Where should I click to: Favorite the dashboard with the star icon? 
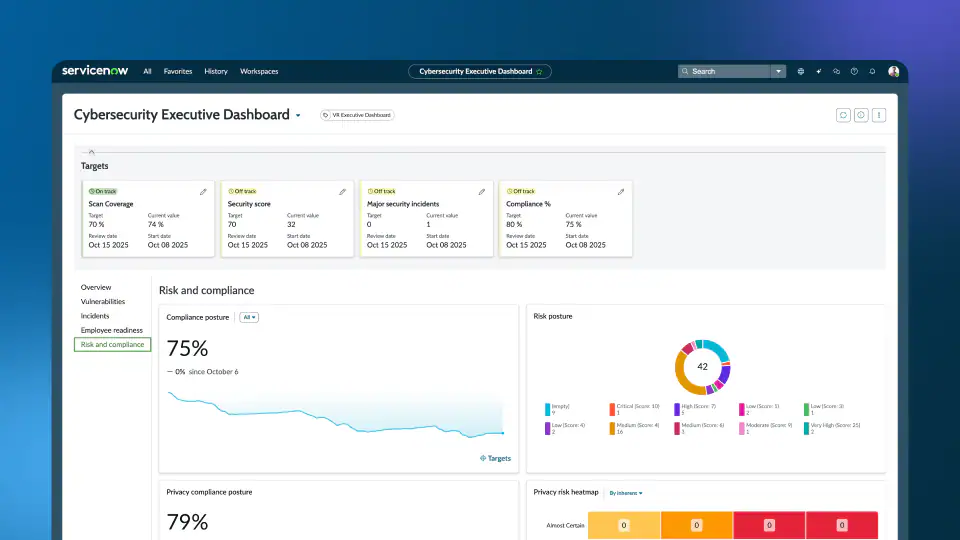(539, 72)
